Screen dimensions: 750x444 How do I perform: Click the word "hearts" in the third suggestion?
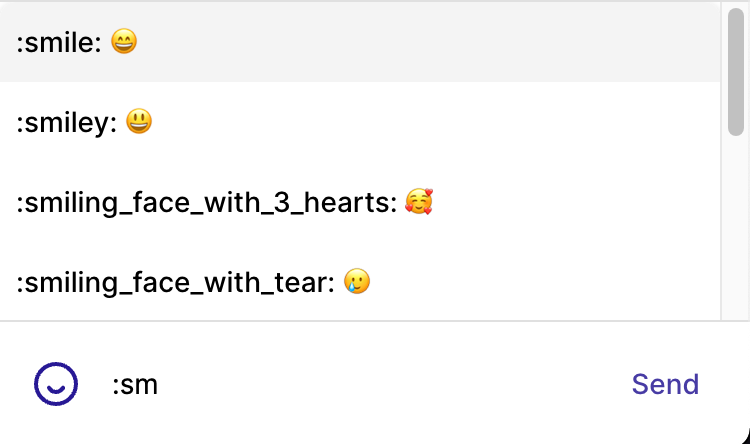coord(347,203)
